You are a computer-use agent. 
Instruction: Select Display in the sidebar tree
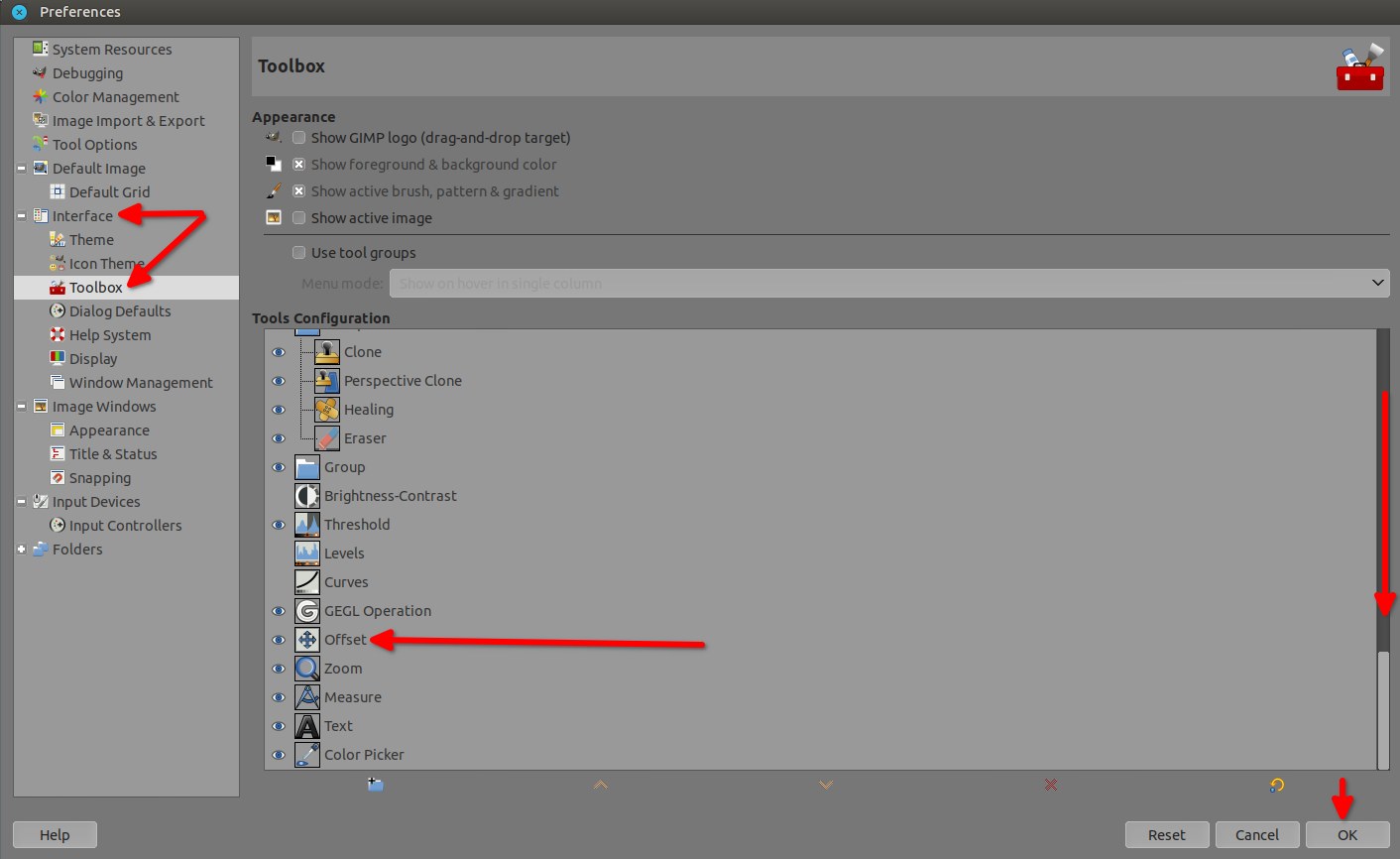coord(93,359)
